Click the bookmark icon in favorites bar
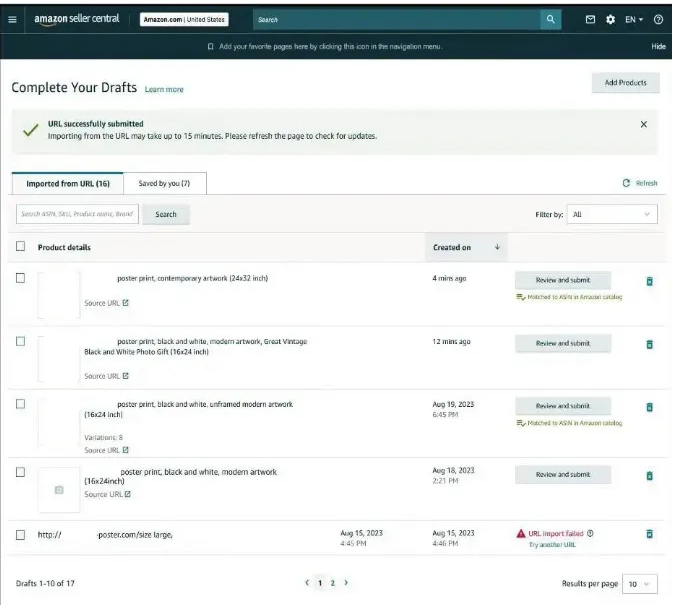Image resolution: width=673 pixels, height=608 pixels. [x=210, y=46]
